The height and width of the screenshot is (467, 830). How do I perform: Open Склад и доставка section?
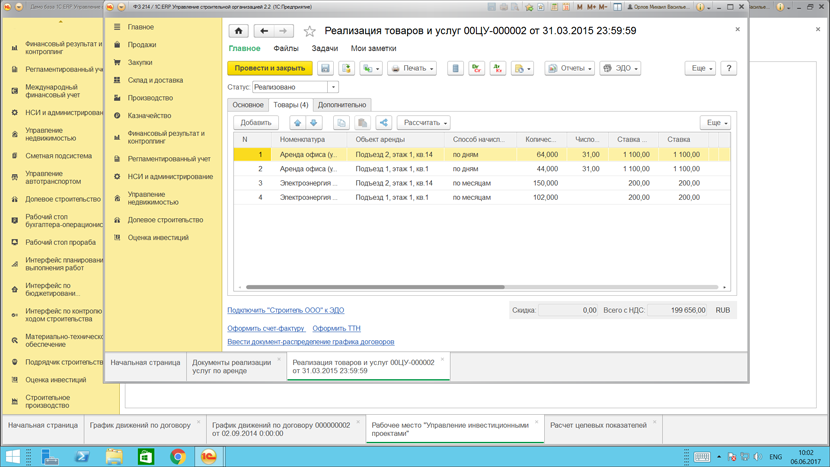coord(155,80)
